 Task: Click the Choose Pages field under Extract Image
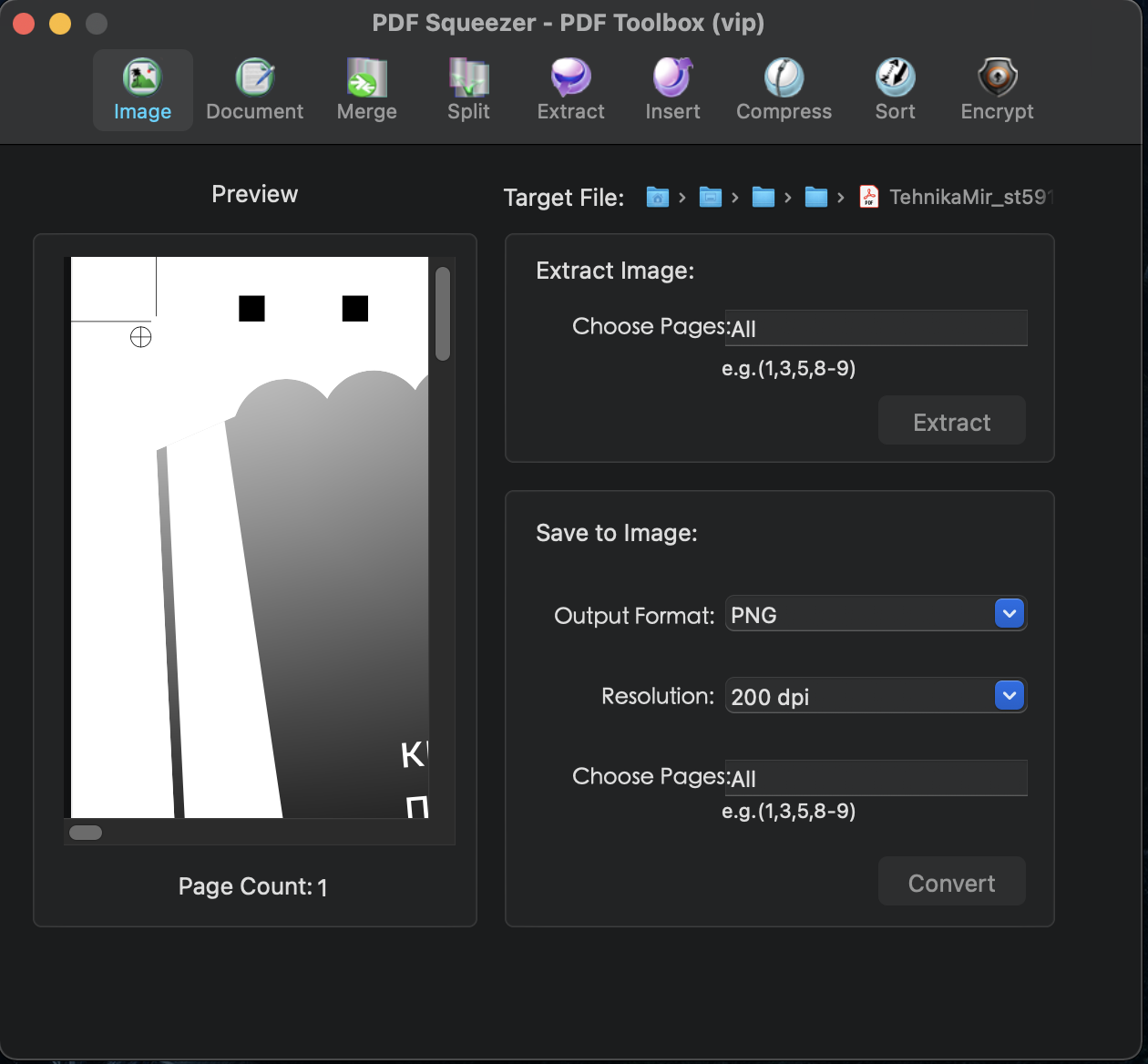point(876,328)
